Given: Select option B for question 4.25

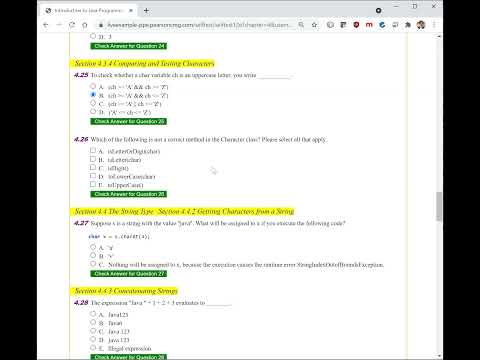Looking at the screenshot, I should tap(93, 95).
